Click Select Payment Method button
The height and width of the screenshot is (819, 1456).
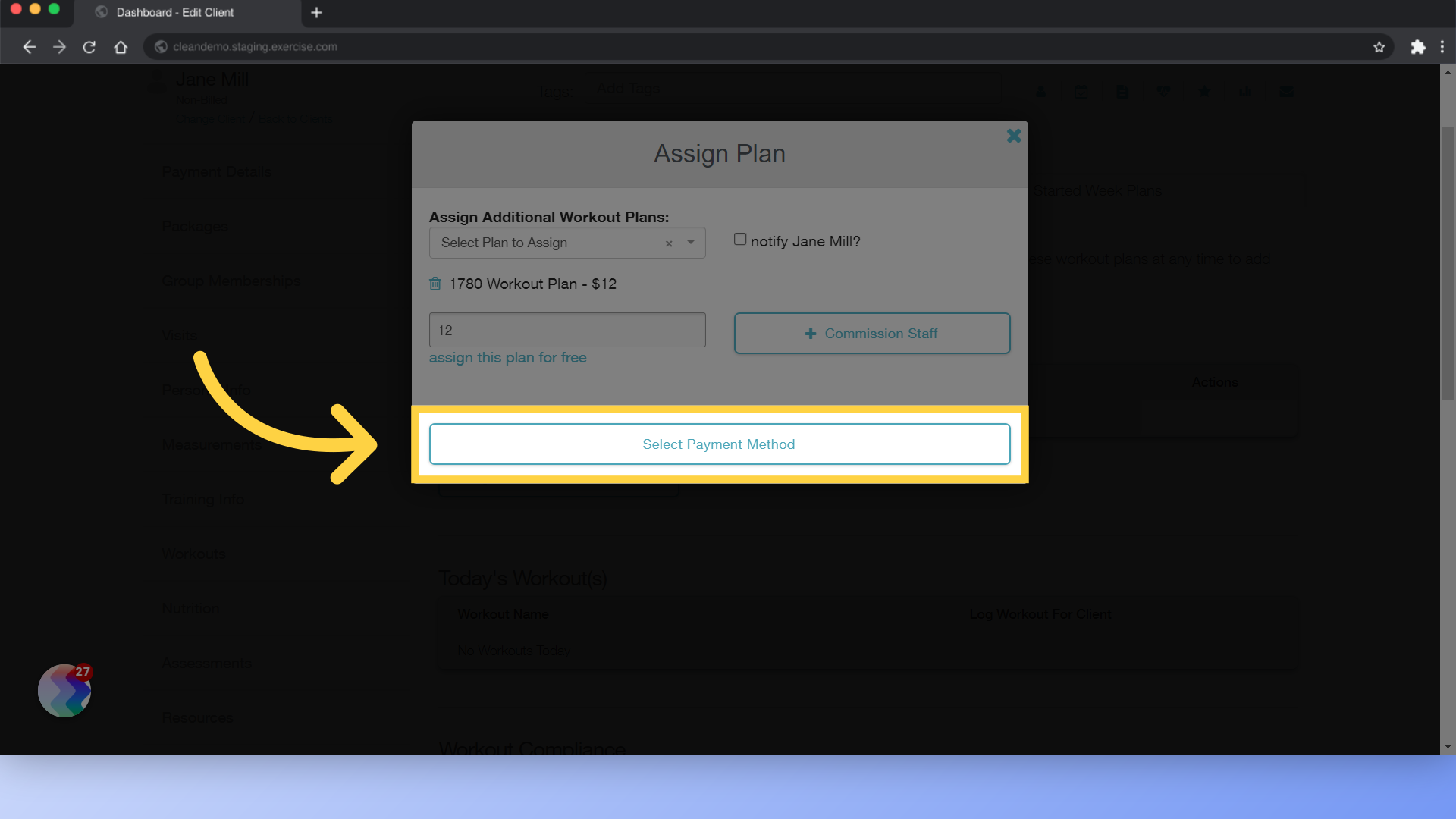[x=719, y=443]
